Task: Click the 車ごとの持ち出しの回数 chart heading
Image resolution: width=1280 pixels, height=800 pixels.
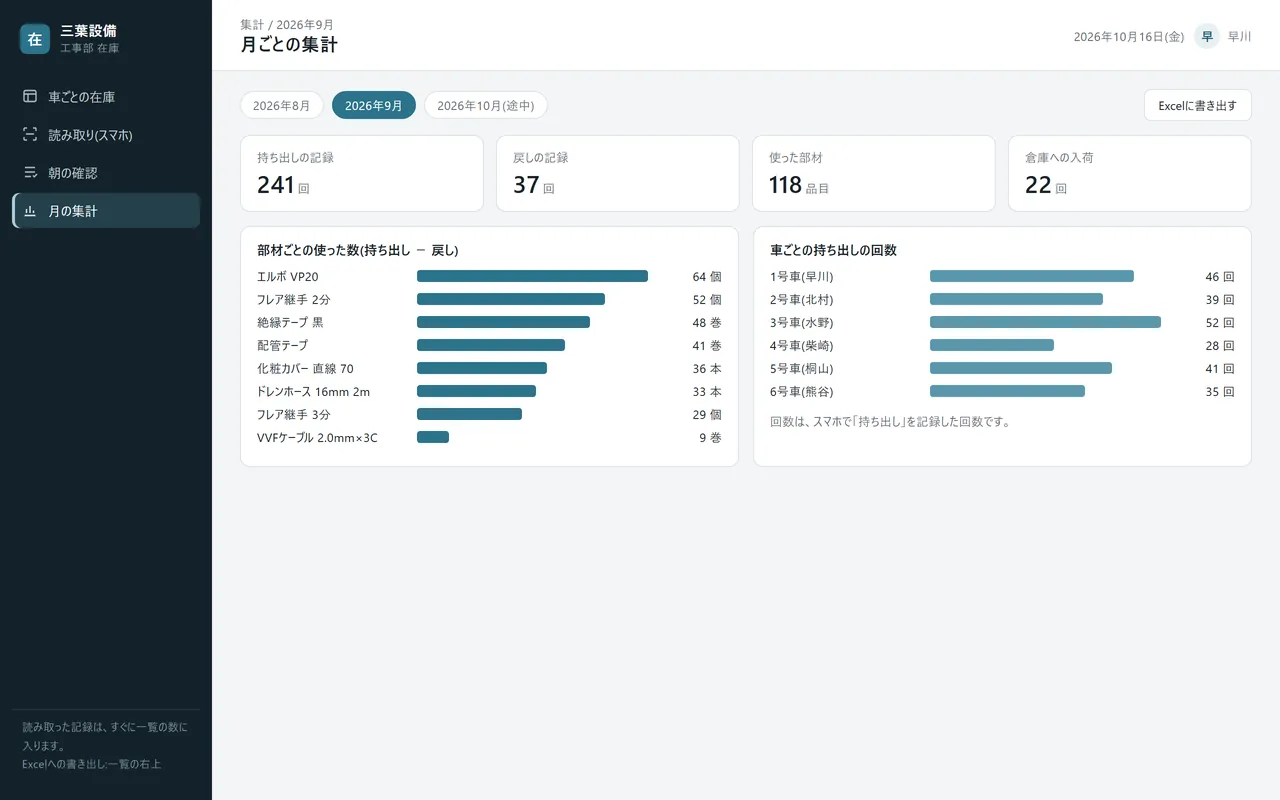Action: 834,250
